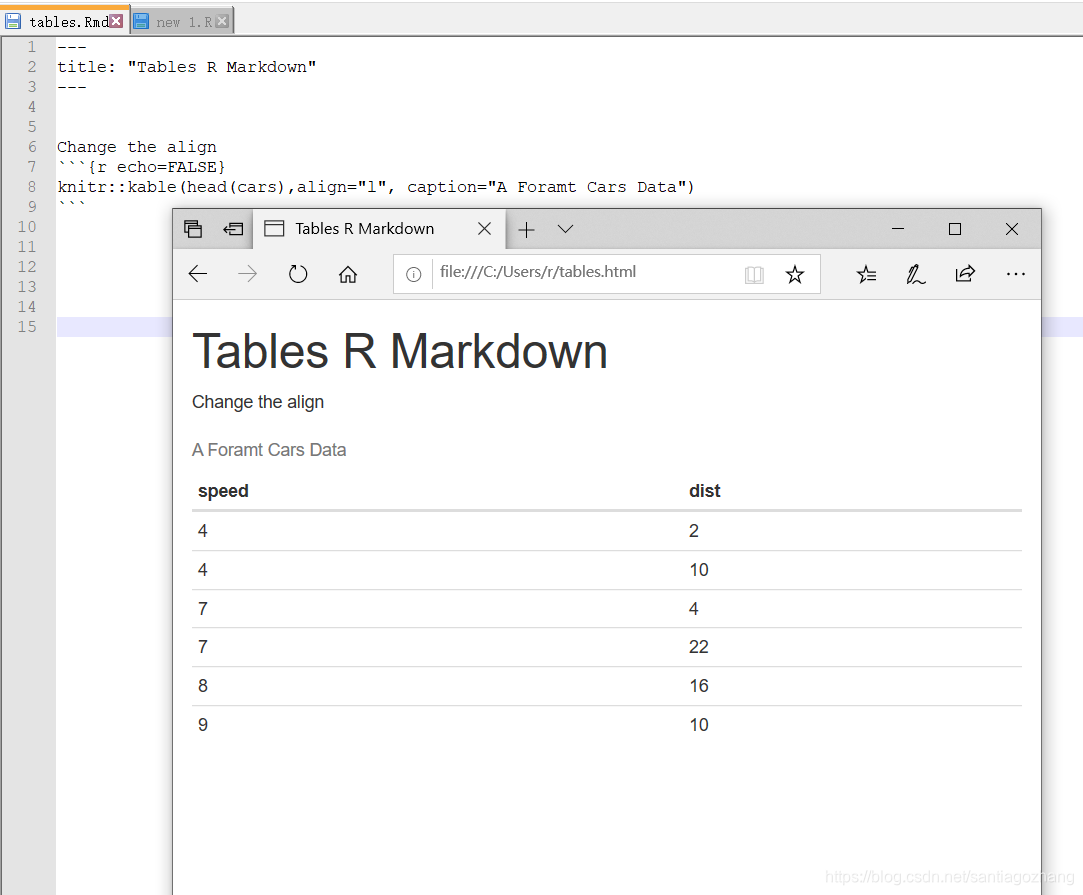Click the knitr::kable code line
Image resolution: width=1083 pixels, height=895 pixels.
tap(375, 187)
